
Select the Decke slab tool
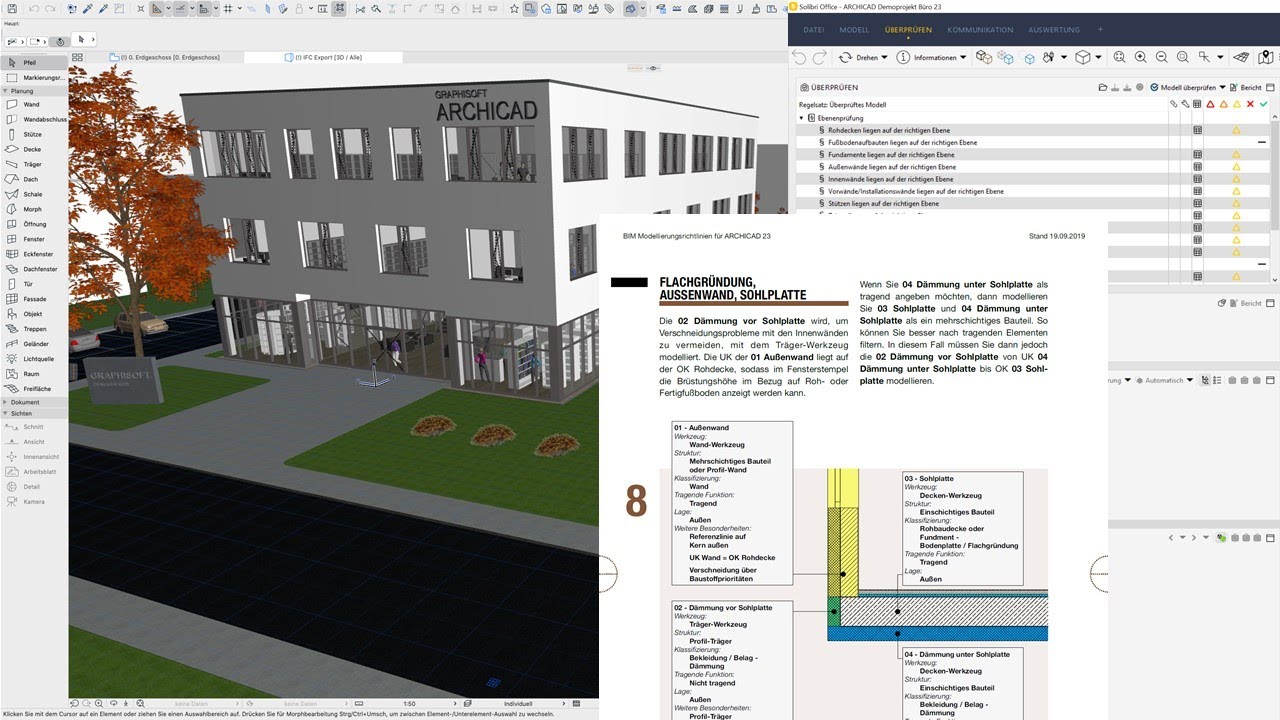click(x=34, y=149)
